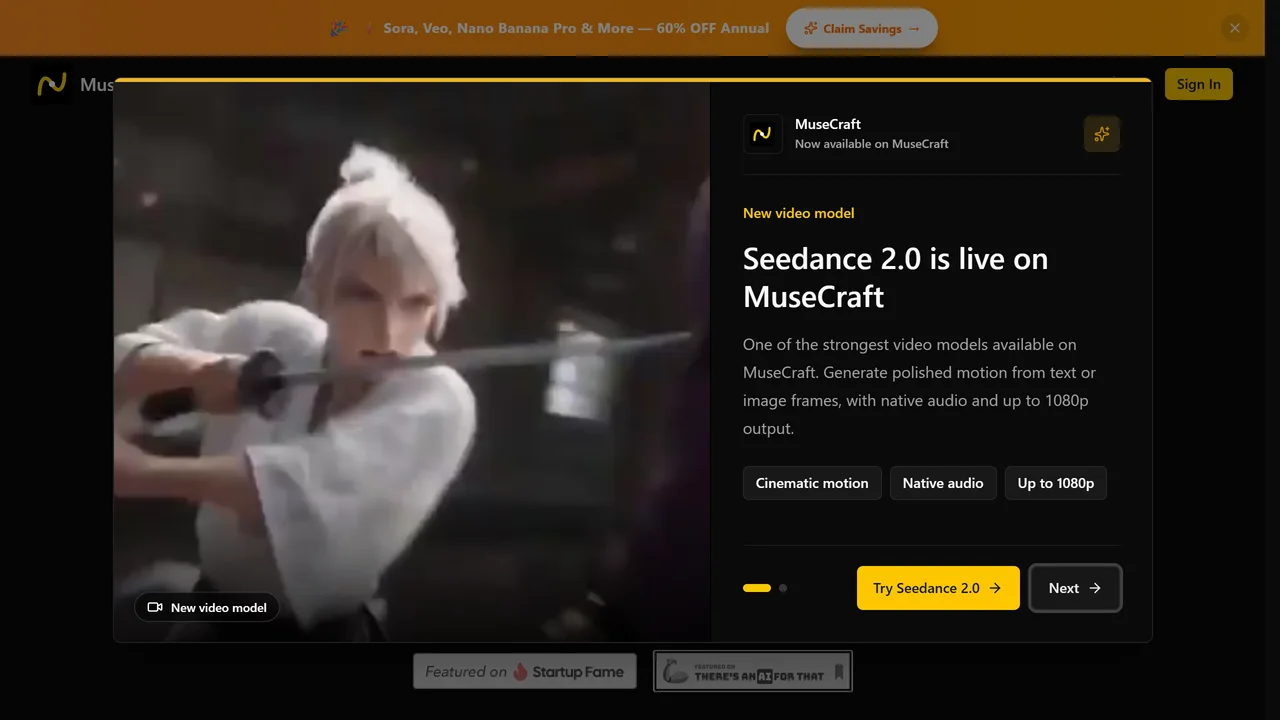
Task: Click the "Seedance 2.0 is live on MuseCraft" heading
Action: 895,277
